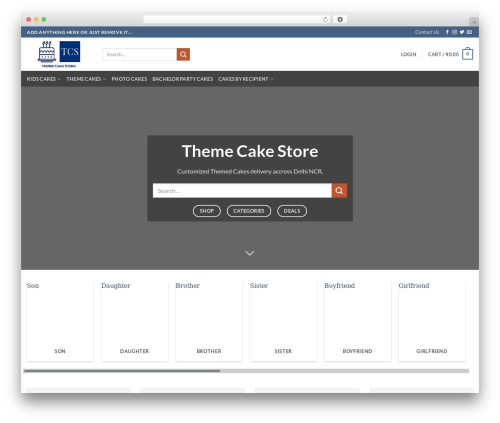Click the Contact Us link

pyautogui.click(x=427, y=32)
